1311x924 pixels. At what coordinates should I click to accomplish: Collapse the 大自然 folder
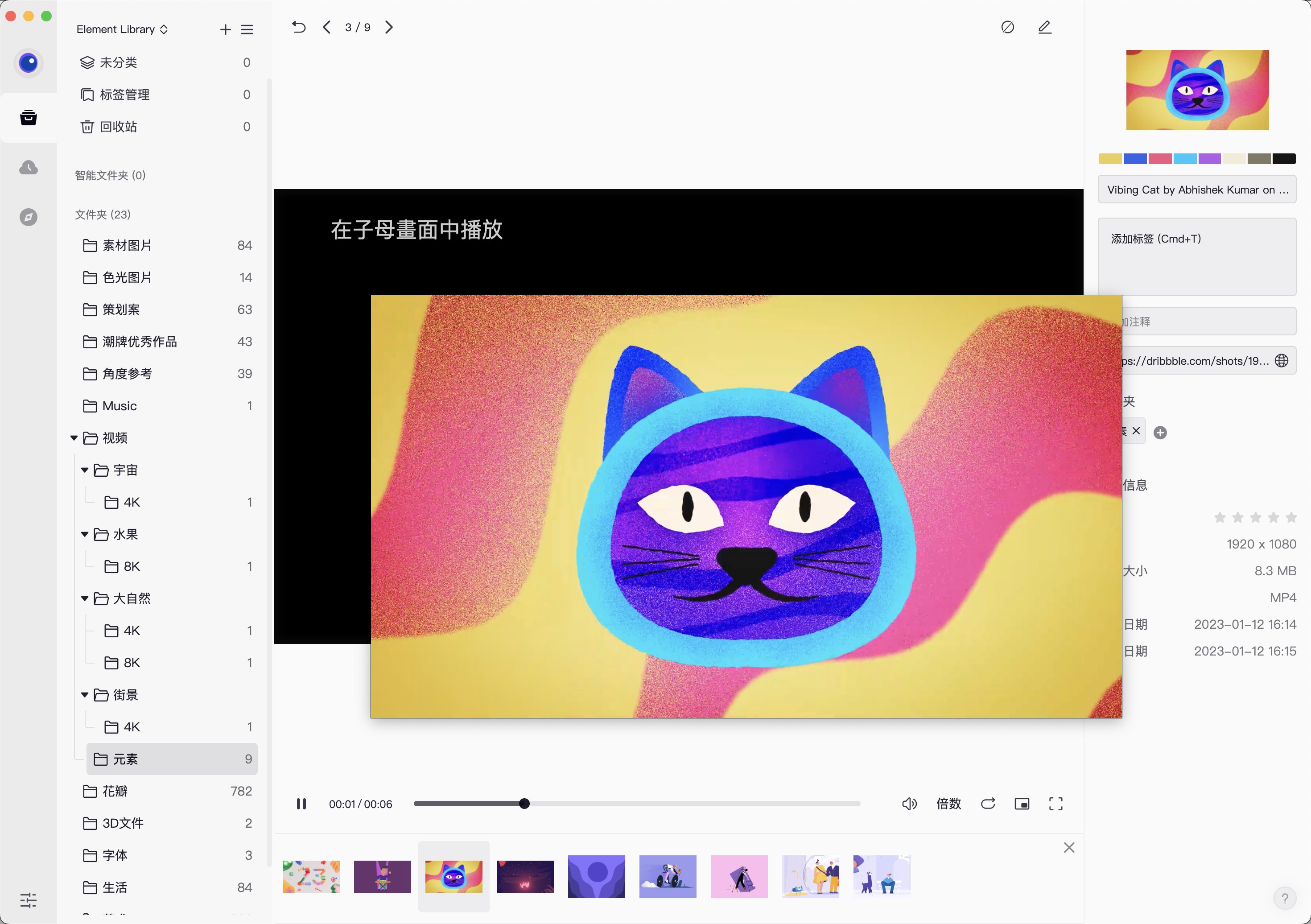coord(85,598)
